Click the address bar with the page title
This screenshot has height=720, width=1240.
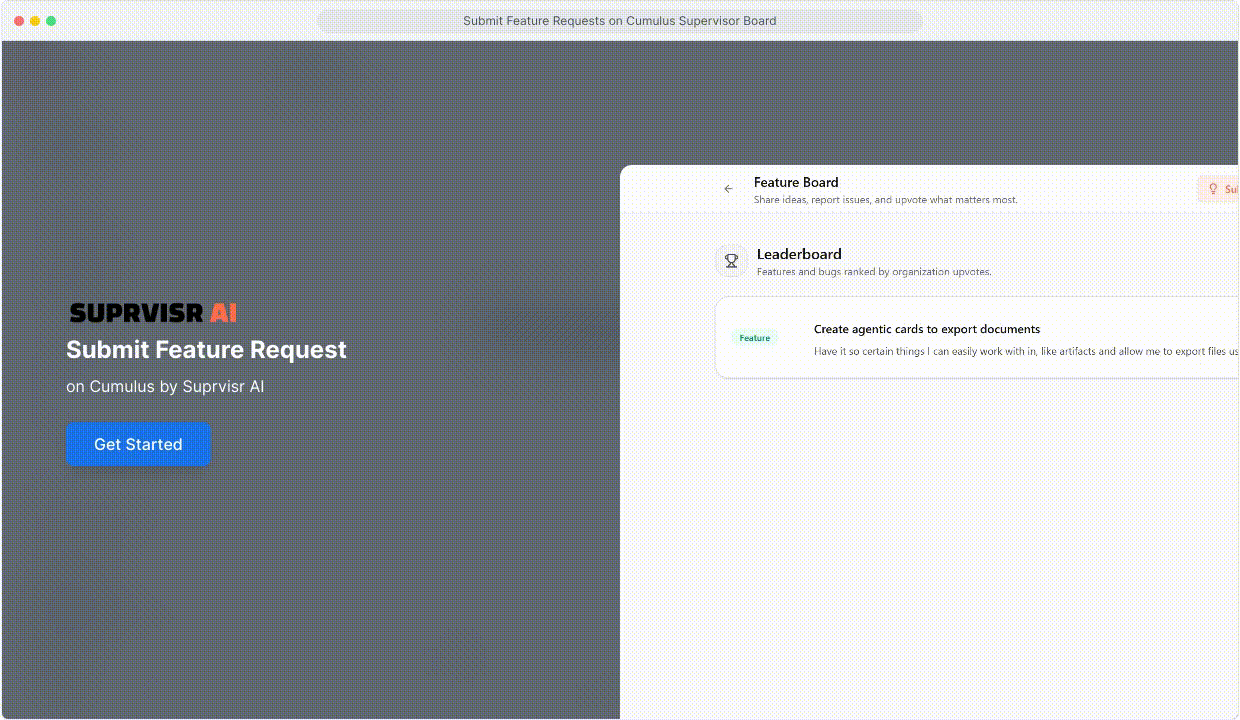[619, 21]
